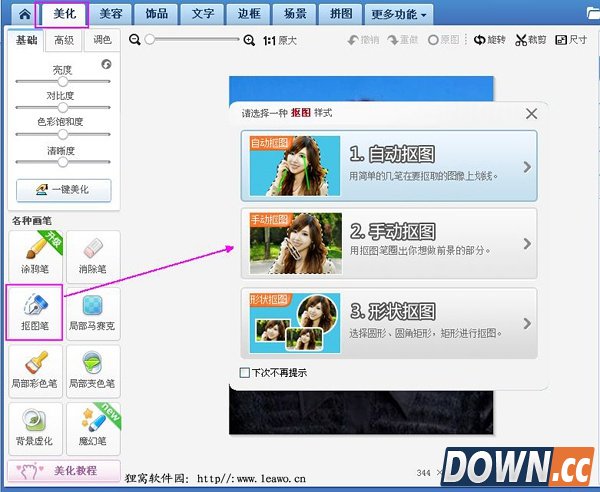Click the chevron arrow on 手动抠图 row
Viewport: 600px width, 492px height.
527,243
